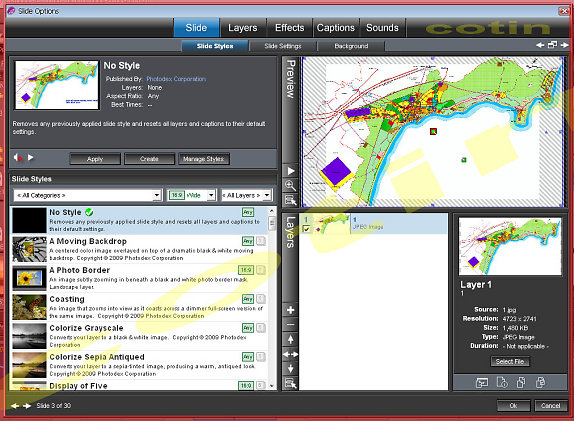
Task: Open the Photodex Corporation link
Action: click(176, 79)
